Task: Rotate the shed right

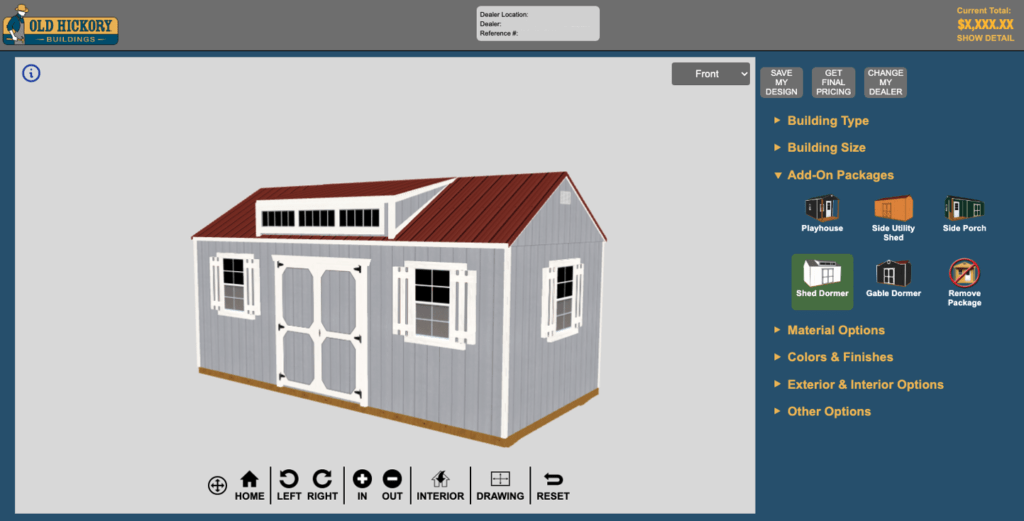Action: [322, 485]
